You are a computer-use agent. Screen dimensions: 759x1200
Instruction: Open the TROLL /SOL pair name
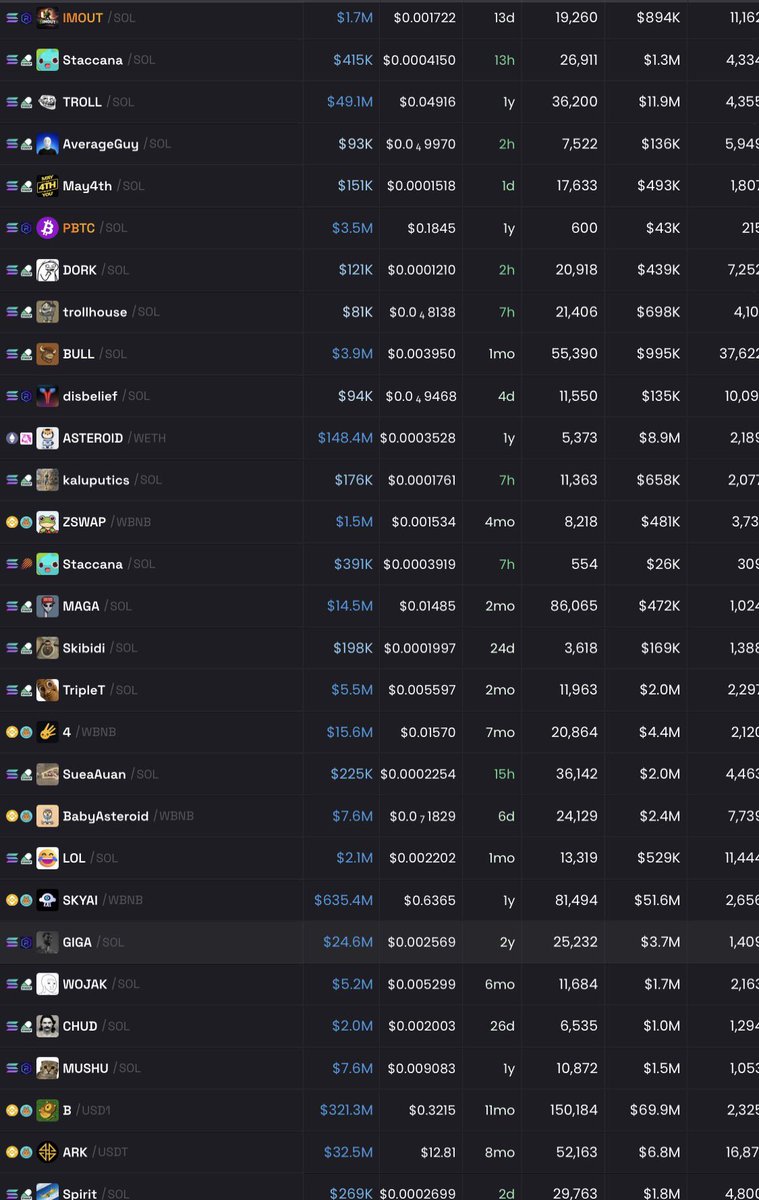click(x=98, y=102)
